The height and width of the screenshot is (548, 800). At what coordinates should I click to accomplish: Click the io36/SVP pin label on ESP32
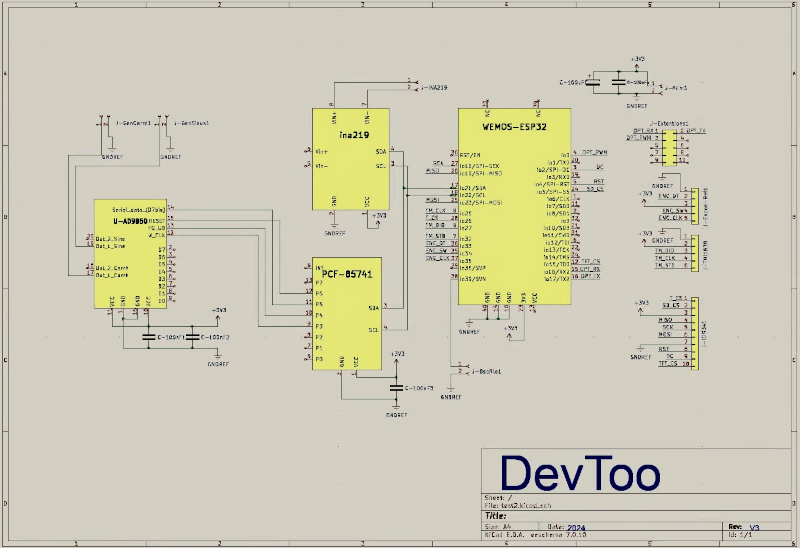[472, 268]
